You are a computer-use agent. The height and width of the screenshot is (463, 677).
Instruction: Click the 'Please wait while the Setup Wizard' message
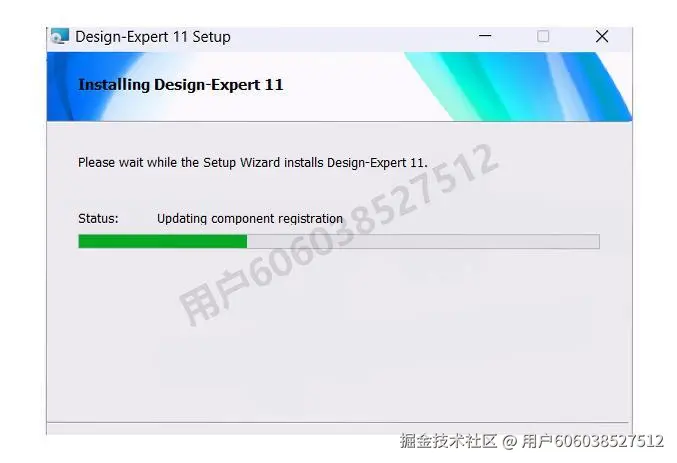point(253,163)
